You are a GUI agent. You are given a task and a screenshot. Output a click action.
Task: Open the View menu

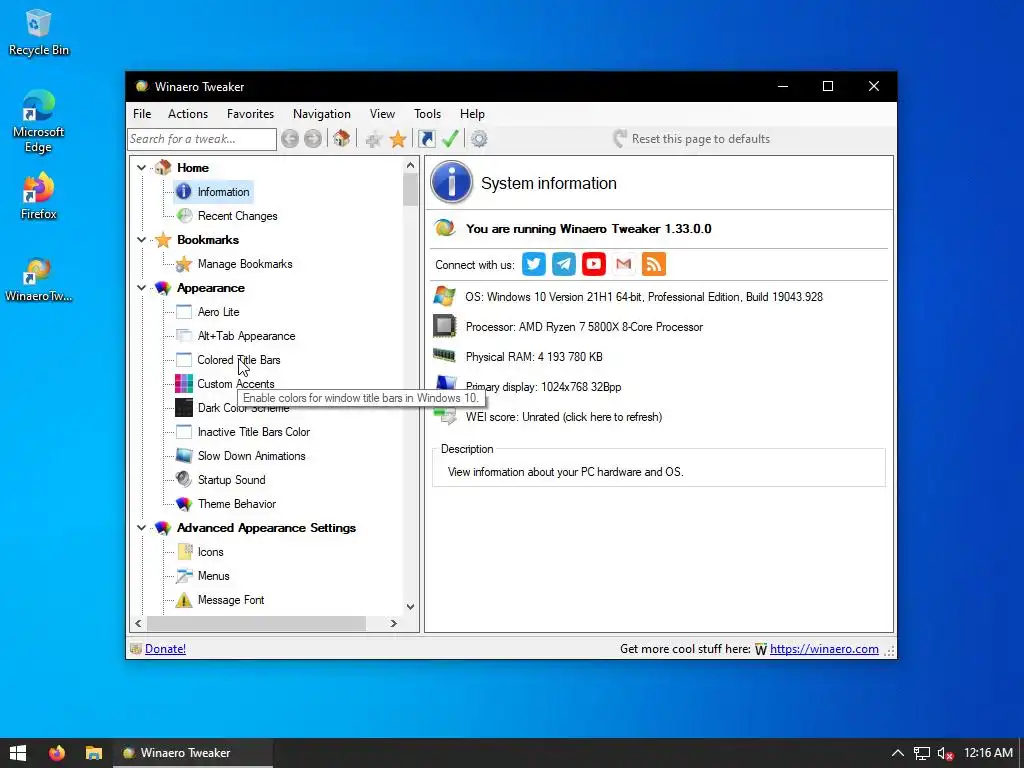pyautogui.click(x=382, y=114)
